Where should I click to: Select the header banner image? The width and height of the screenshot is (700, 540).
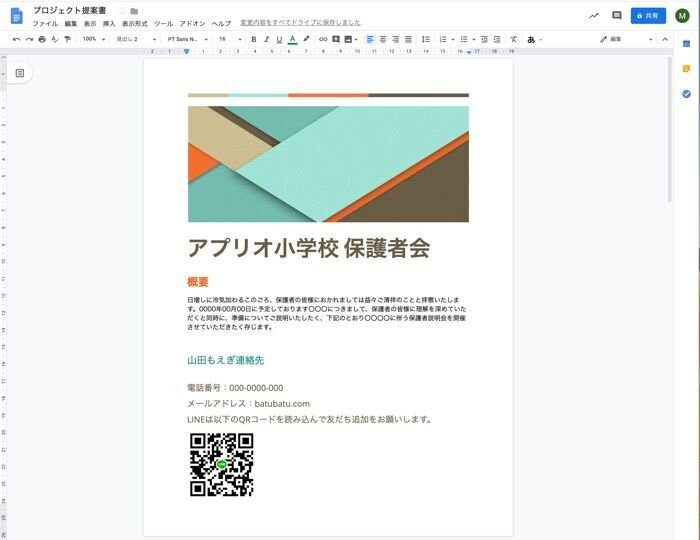(x=328, y=164)
